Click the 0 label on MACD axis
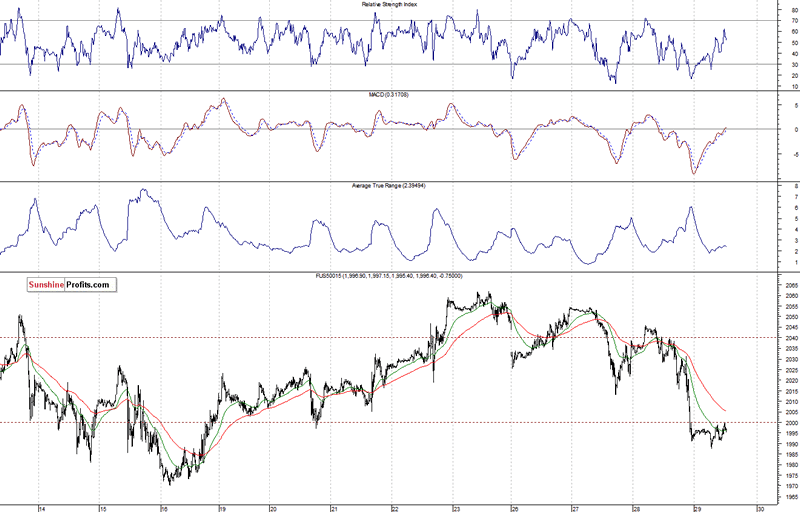800x512 pixels. (x=796, y=130)
